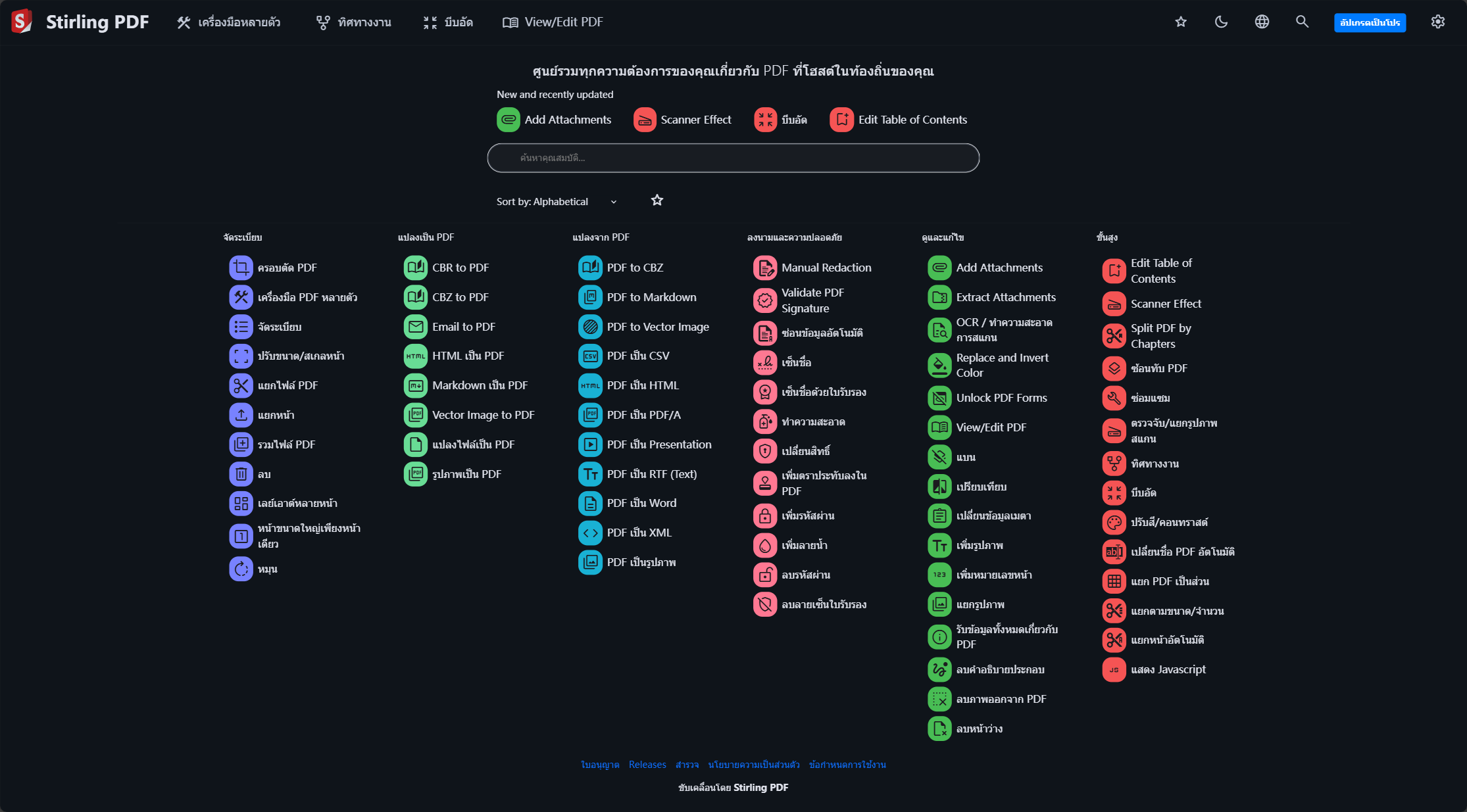Open the Unlock PDF Forms tool
Image resolution: width=1467 pixels, height=812 pixels.
point(1001,398)
